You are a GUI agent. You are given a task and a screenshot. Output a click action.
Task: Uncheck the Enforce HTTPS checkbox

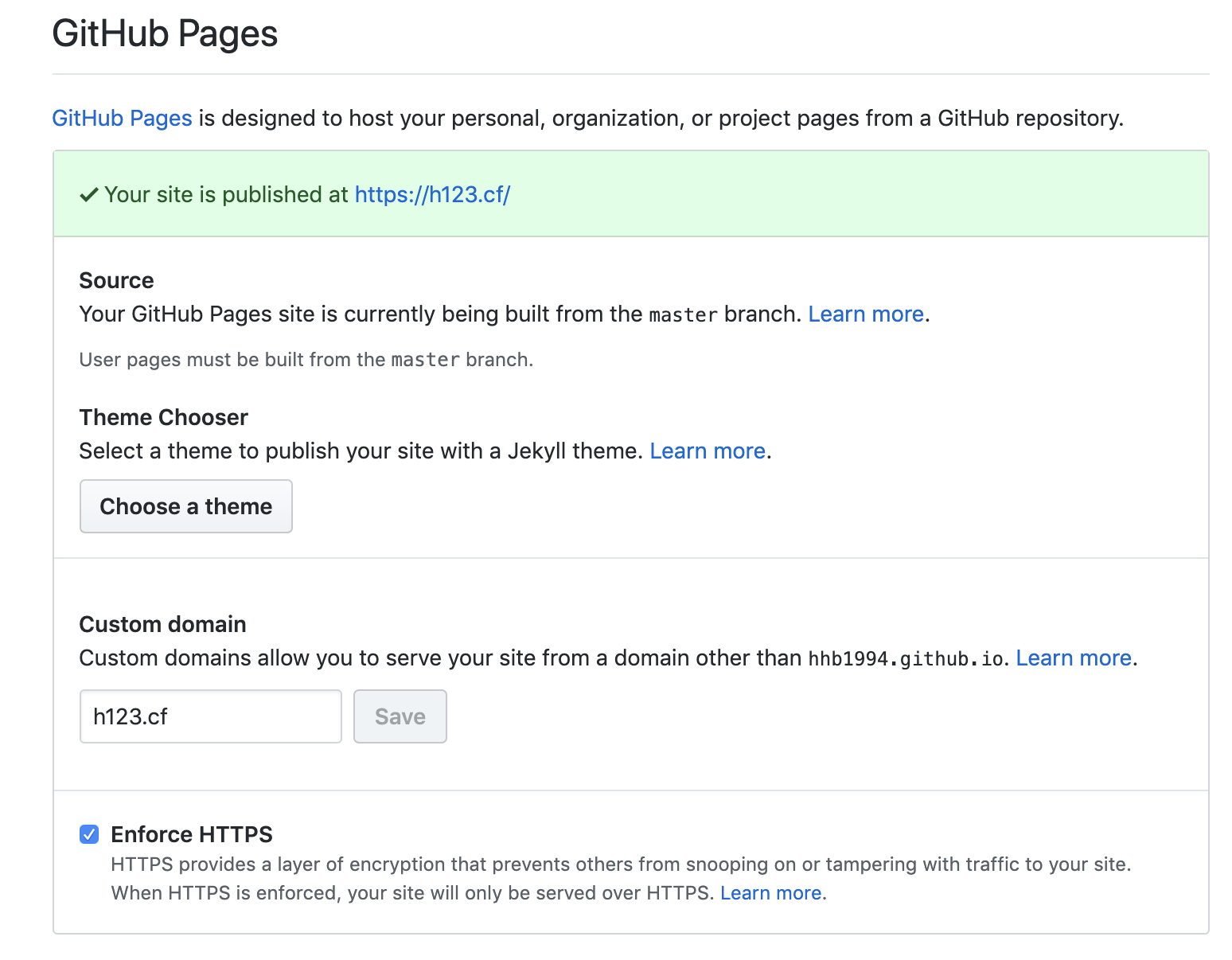pyautogui.click(x=89, y=834)
